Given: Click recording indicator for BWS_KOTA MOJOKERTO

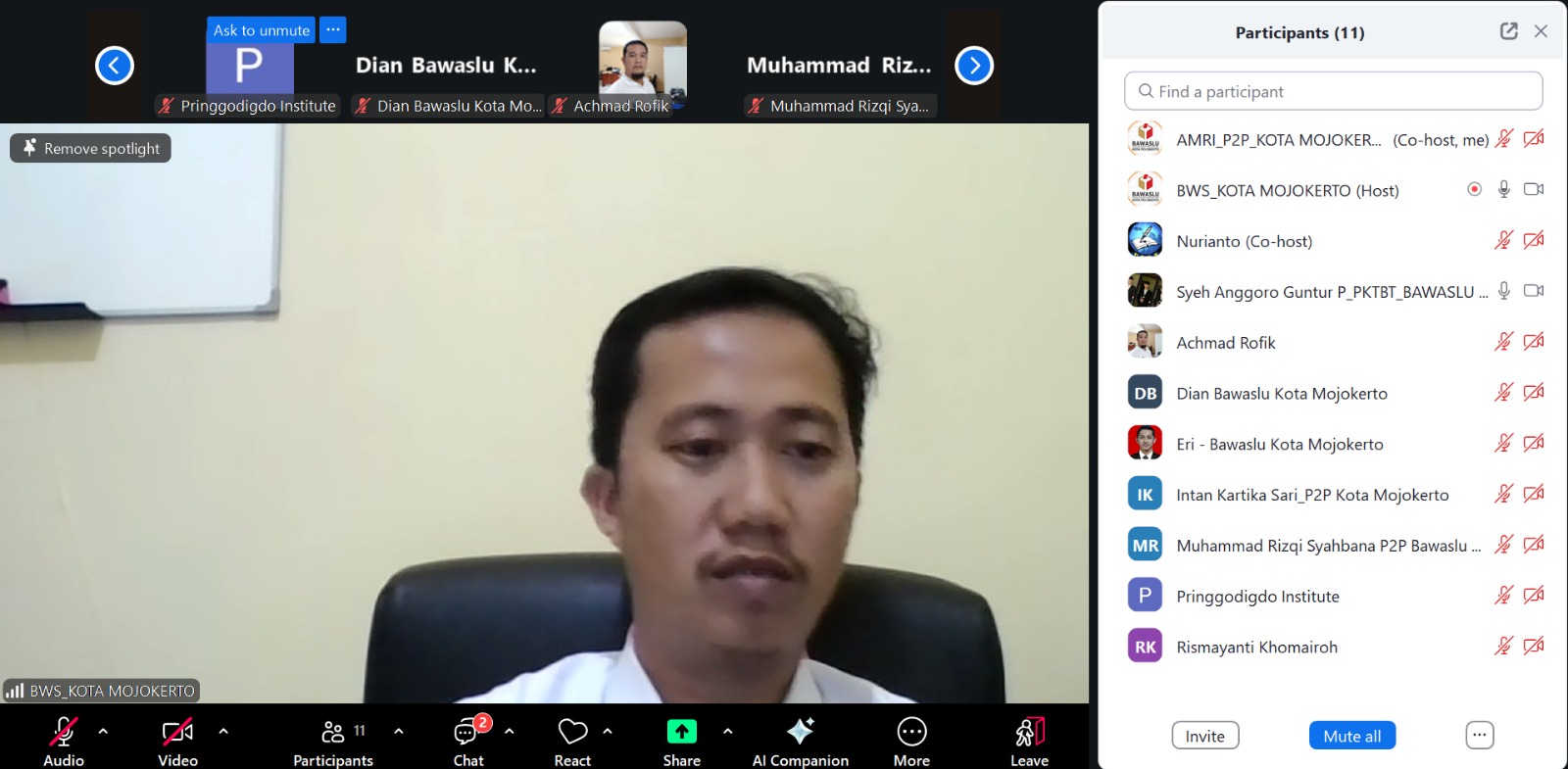Looking at the screenshot, I should pos(1474,189).
